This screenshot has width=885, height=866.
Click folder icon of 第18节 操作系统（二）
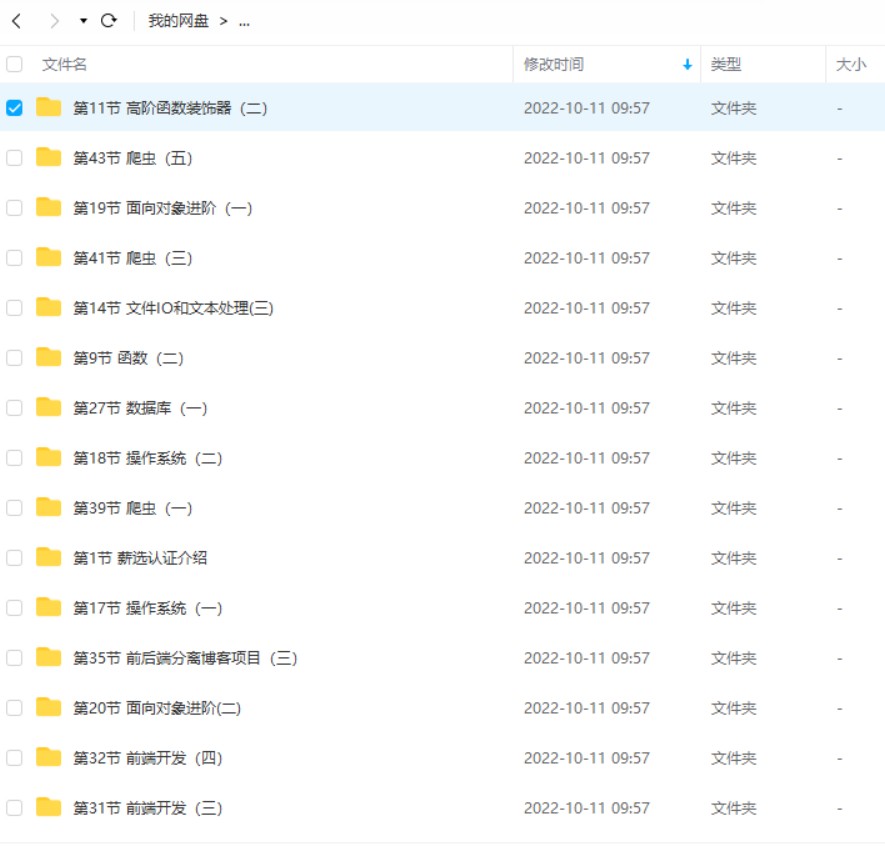point(49,457)
